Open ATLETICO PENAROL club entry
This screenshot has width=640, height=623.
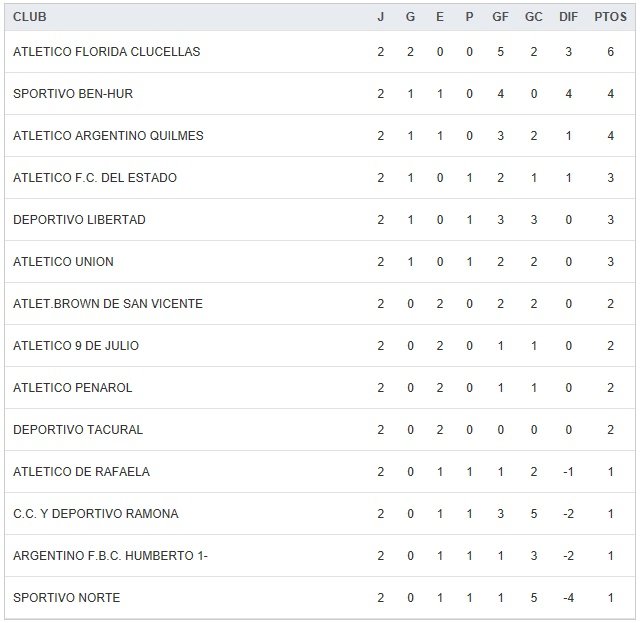click(73, 388)
